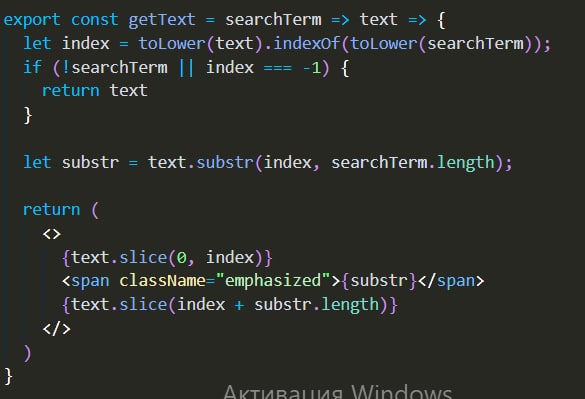Click the substr variable in "let substr"
Image resolution: width=585 pixels, height=399 pixels.
point(90,162)
